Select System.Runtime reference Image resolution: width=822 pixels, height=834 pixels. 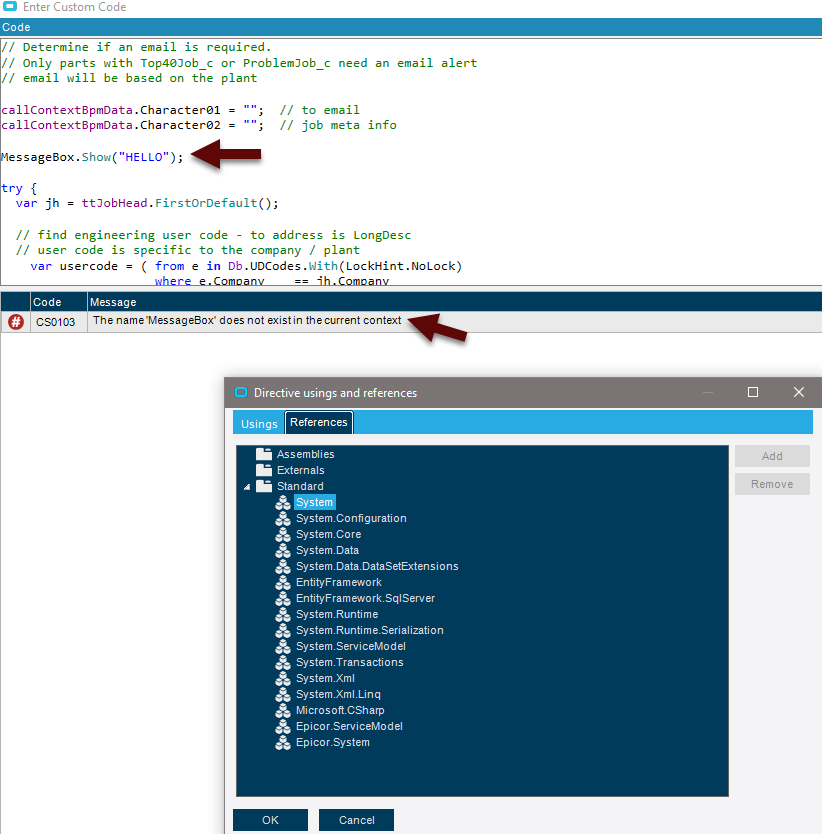point(337,614)
